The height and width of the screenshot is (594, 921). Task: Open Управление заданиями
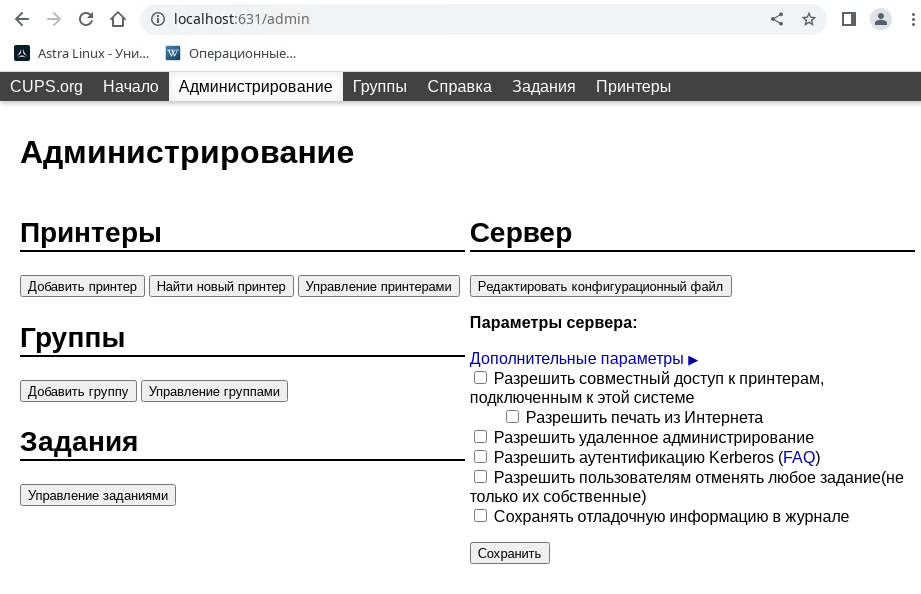click(x=98, y=495)
